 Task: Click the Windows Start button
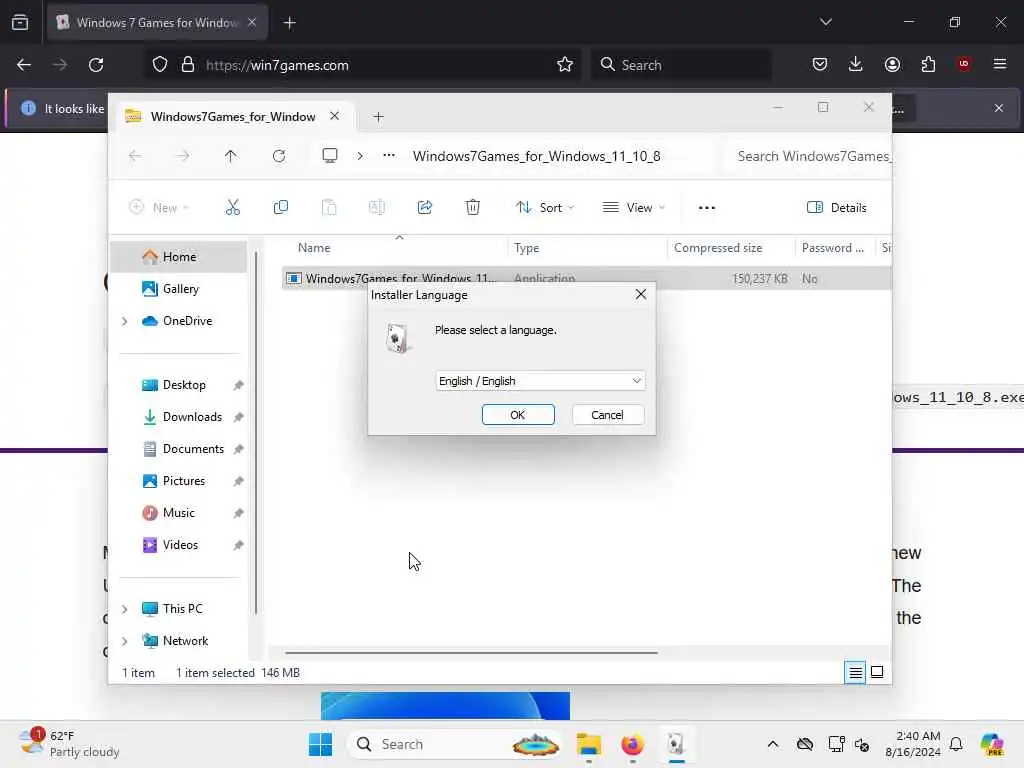coord(320,744)
